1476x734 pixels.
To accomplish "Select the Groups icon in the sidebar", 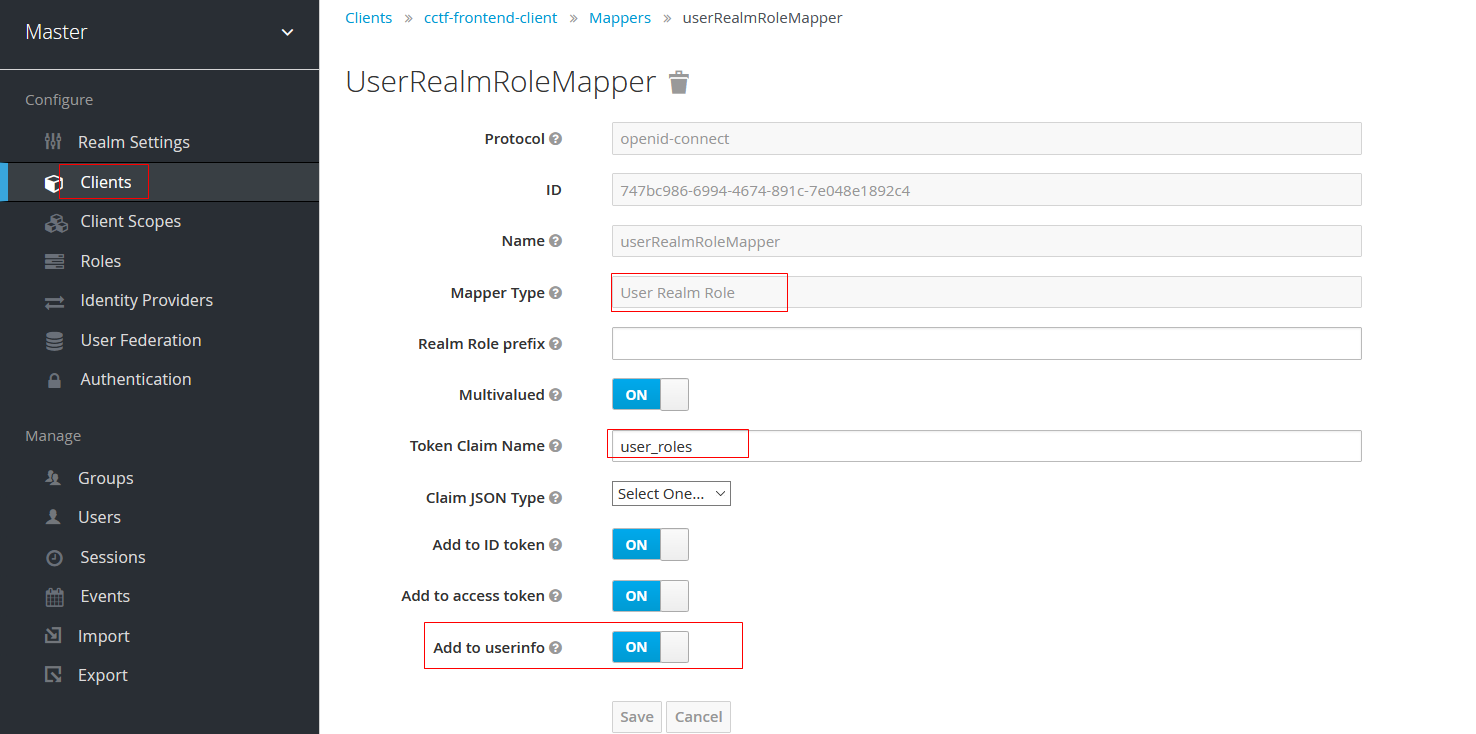I will [53, 478].
